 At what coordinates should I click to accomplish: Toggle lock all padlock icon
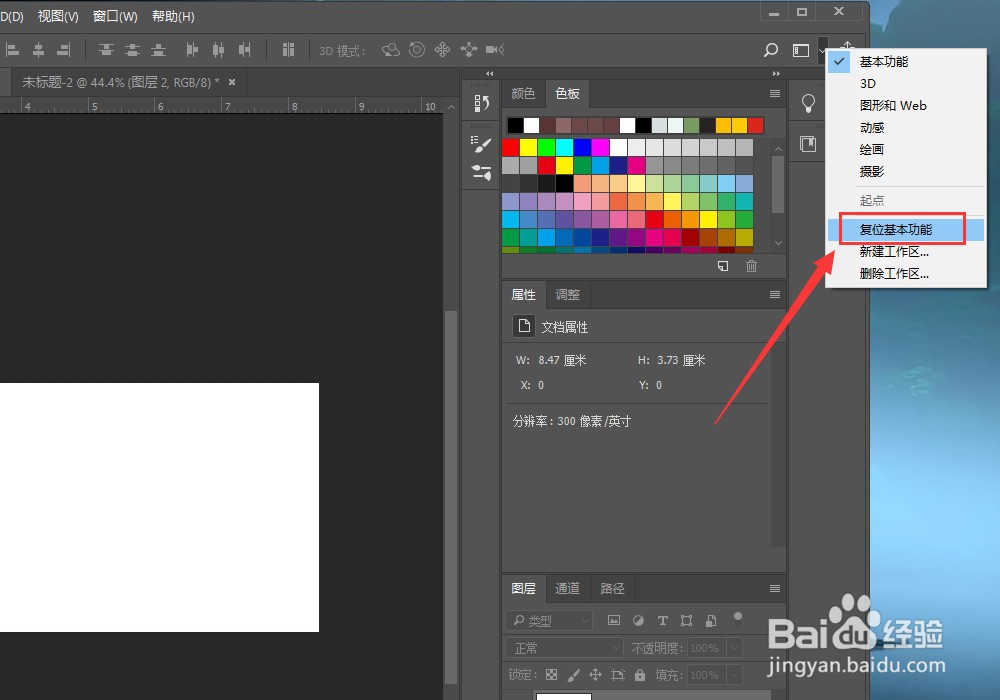point(640,674)
